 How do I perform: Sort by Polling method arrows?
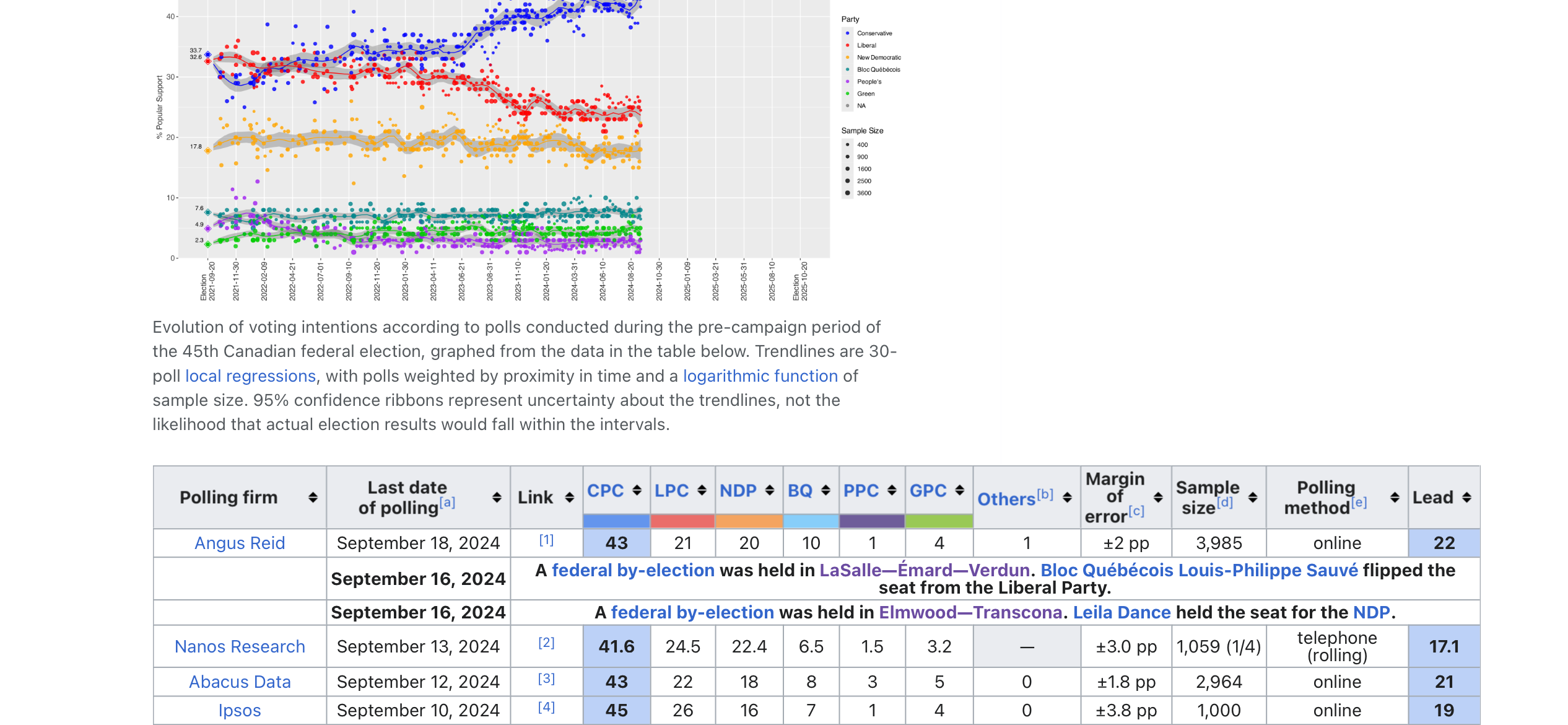point(1395,498)
